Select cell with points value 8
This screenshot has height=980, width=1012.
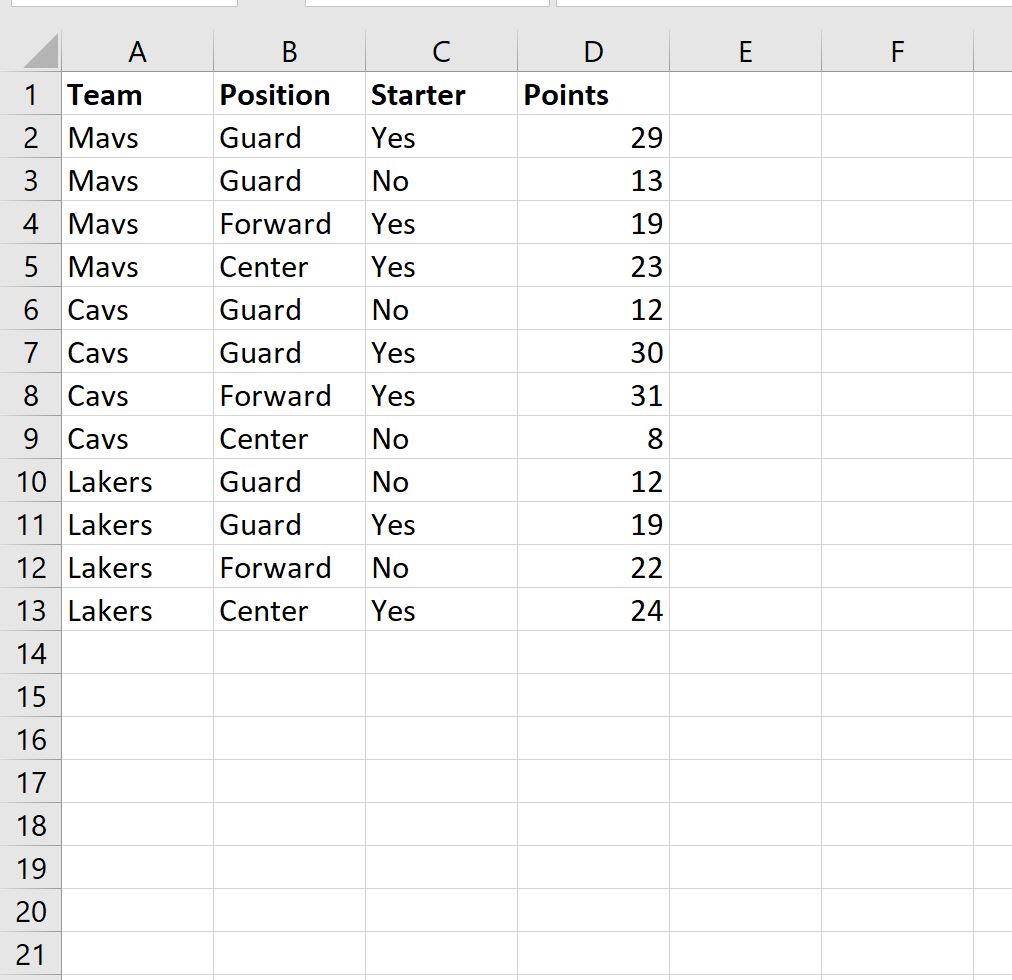click(x=593, y=438)
